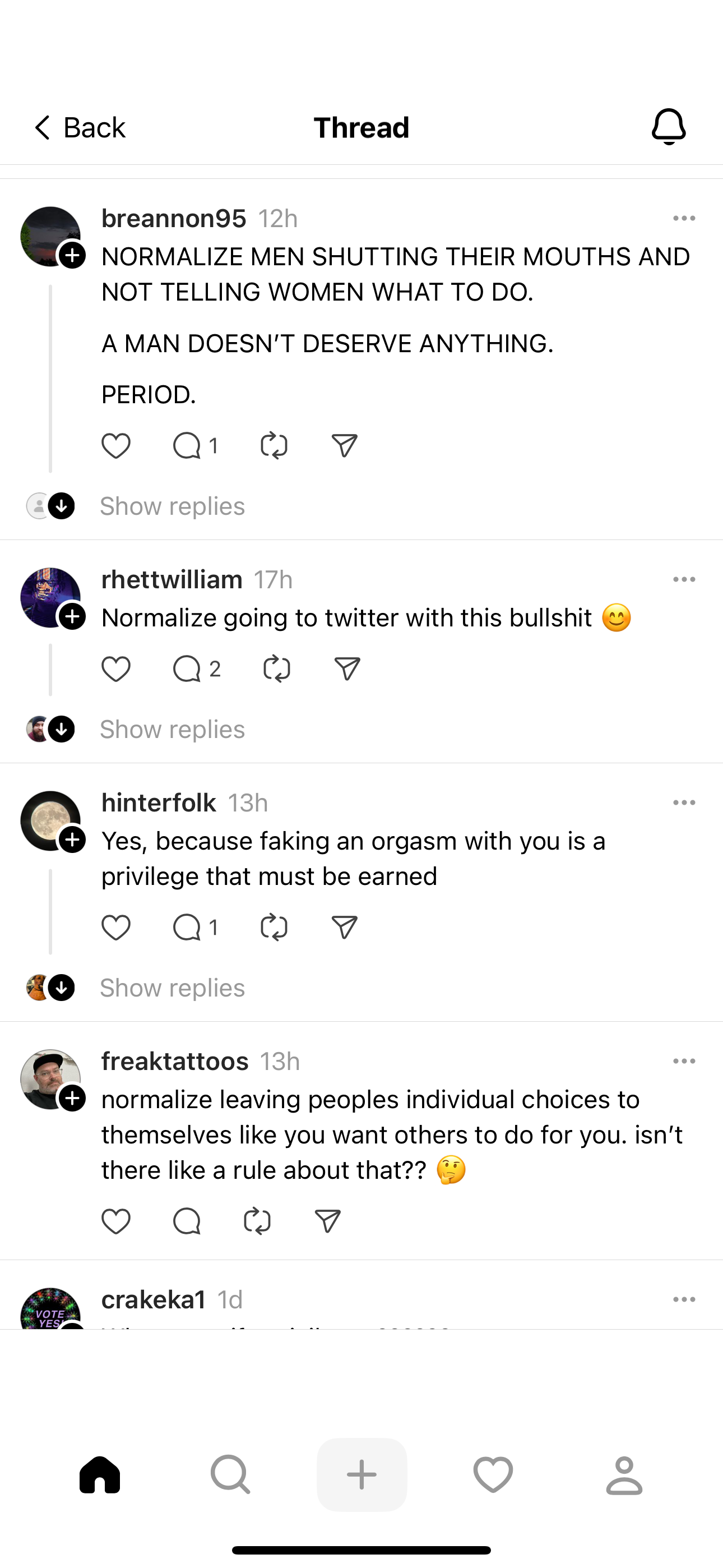Expand replies under rhettwilliam's comment
Viewport: 723px width, 1568px height.
point(172,729)
